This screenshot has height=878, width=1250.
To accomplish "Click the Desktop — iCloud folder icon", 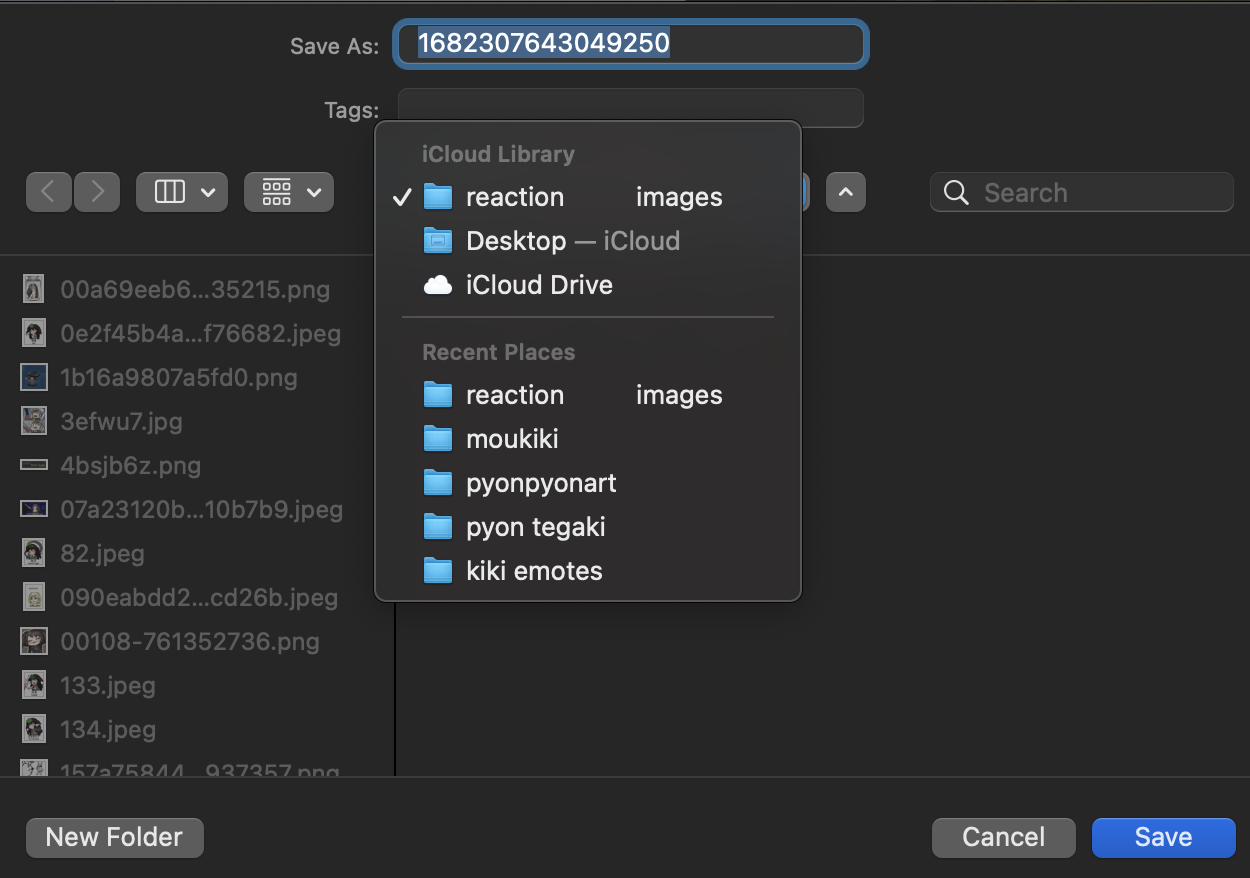I will pos(438,241).
